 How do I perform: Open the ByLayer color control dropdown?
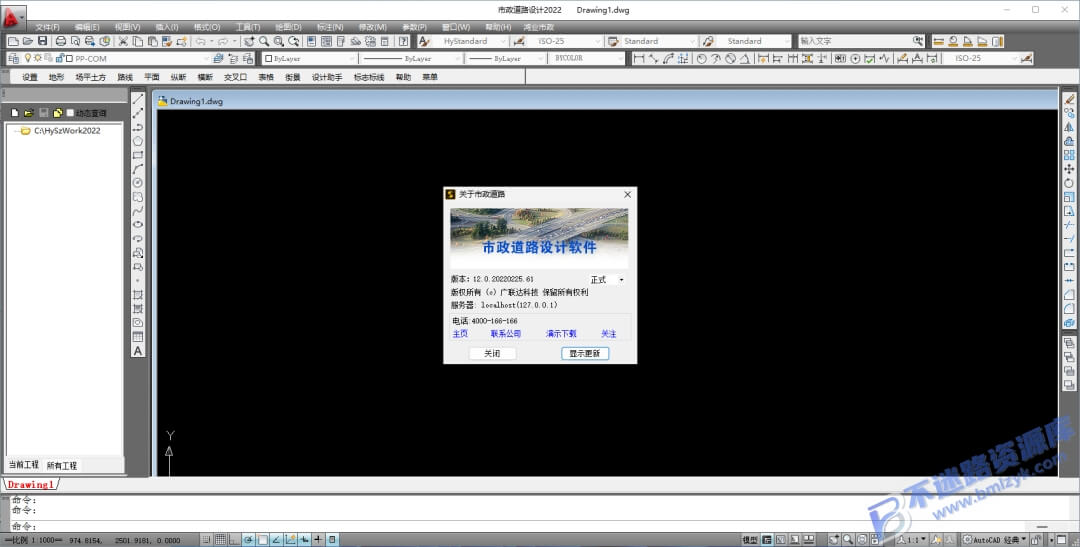[310, 59]
